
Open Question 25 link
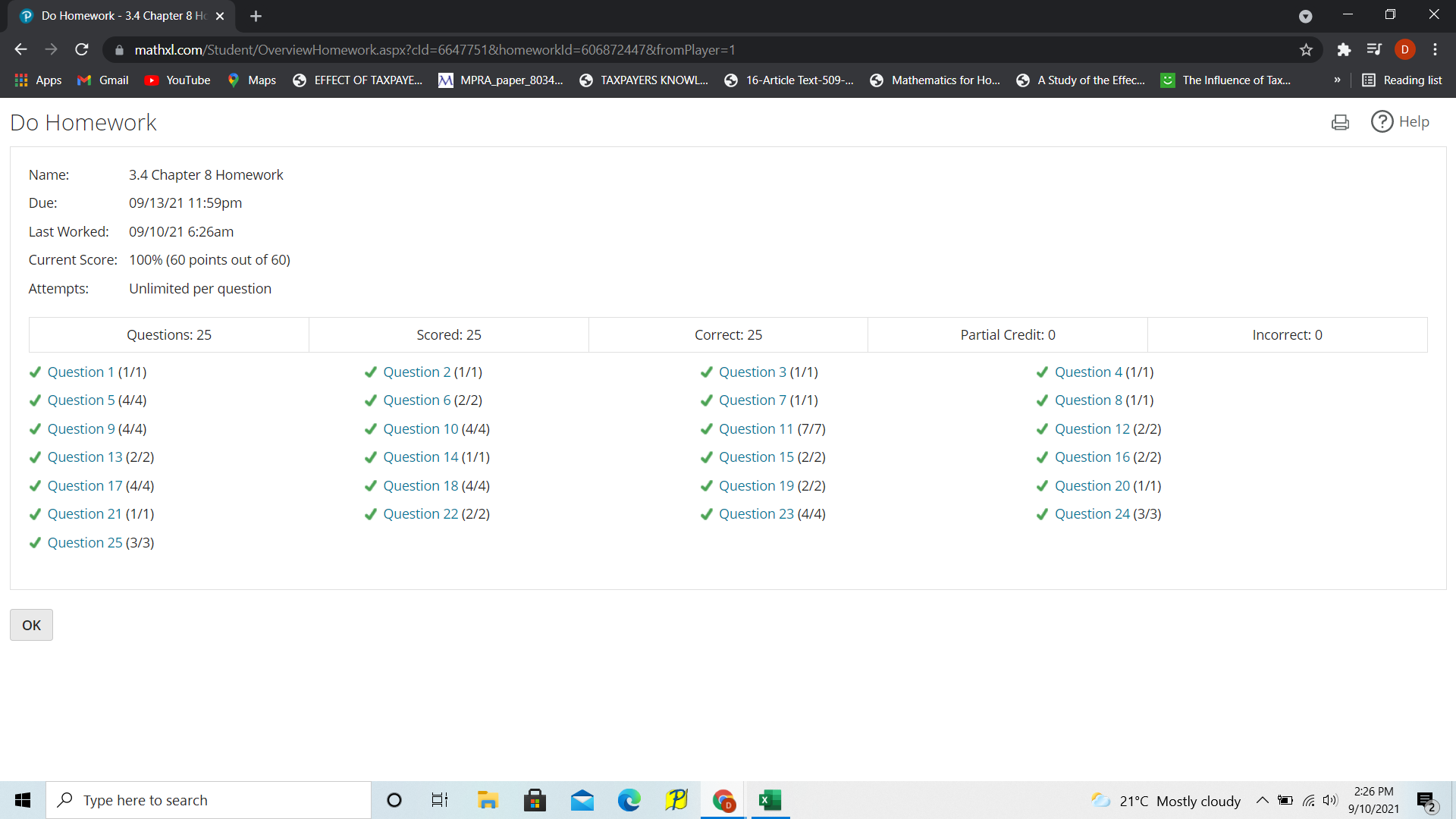[84, 543]
